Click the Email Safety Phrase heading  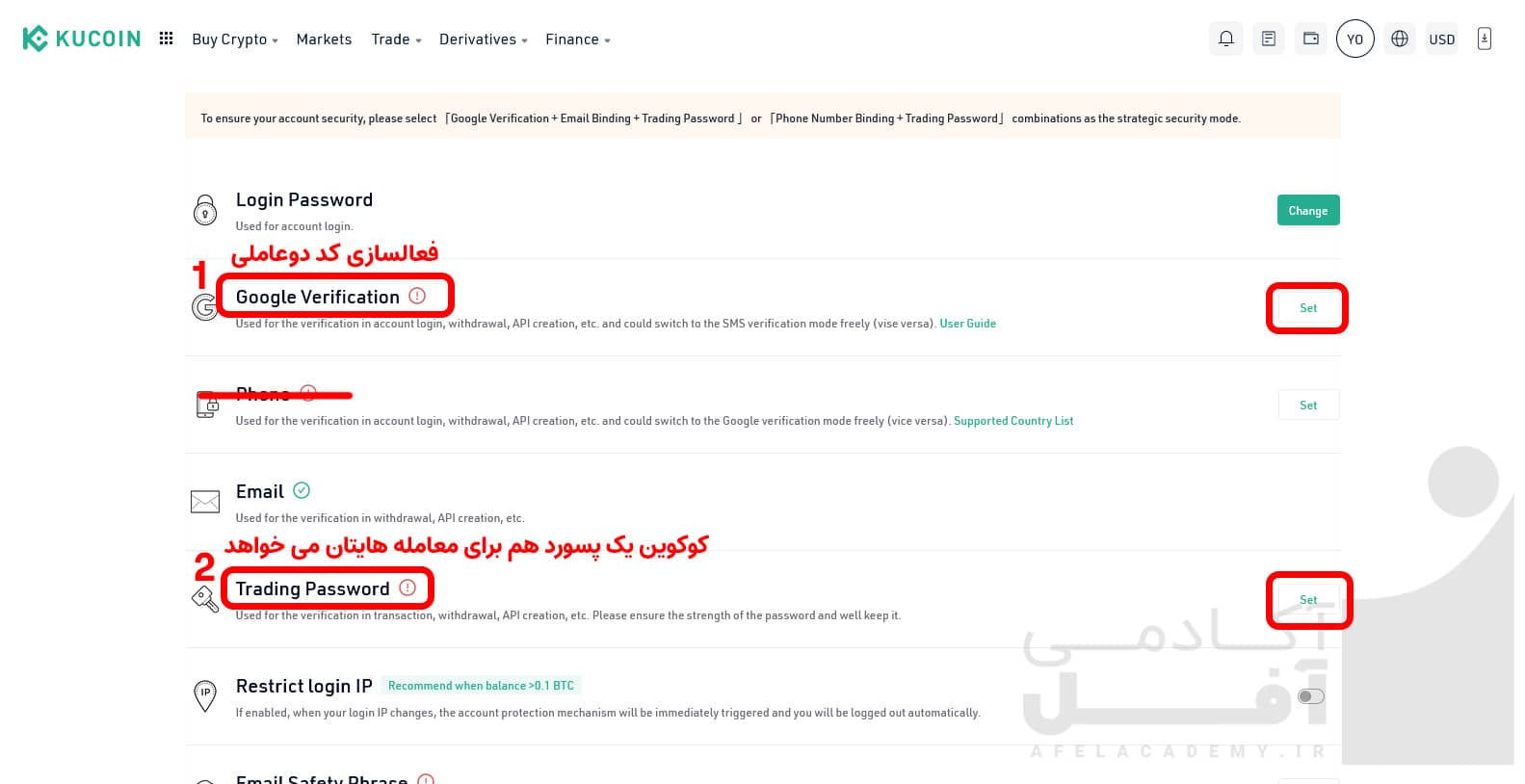pos(322,778)
